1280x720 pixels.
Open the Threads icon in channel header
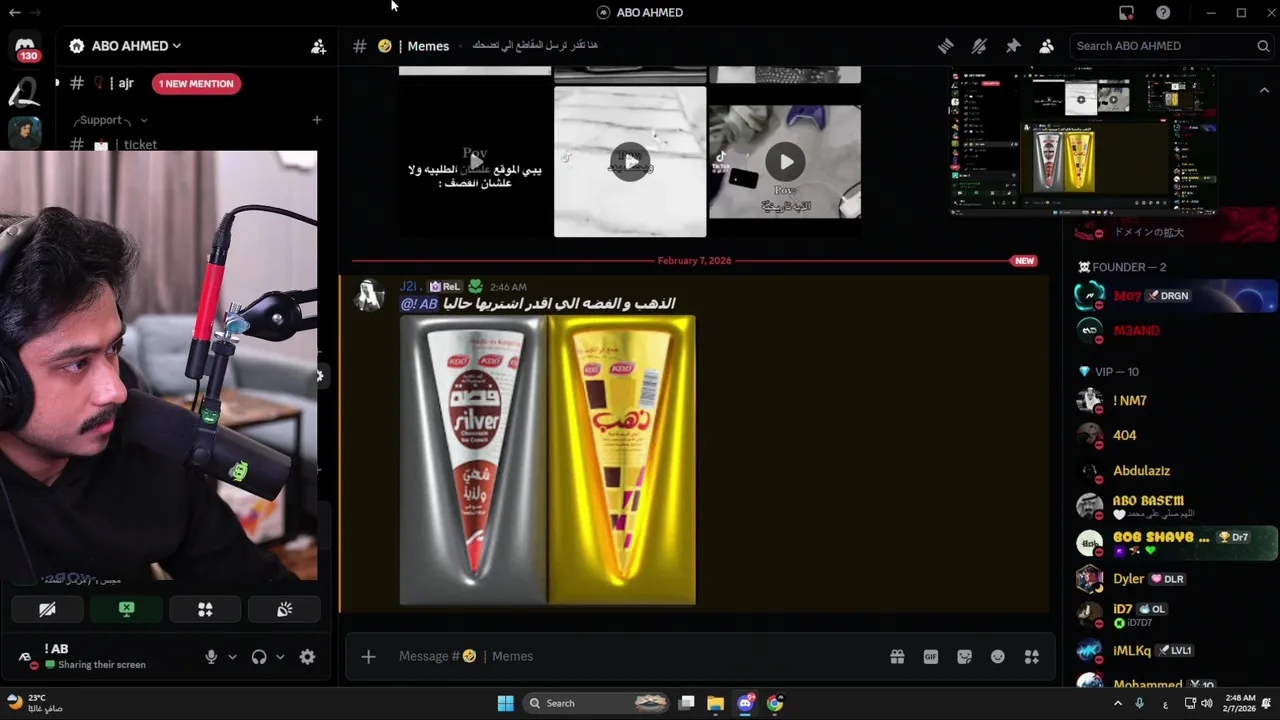click(x=945, y=46)
